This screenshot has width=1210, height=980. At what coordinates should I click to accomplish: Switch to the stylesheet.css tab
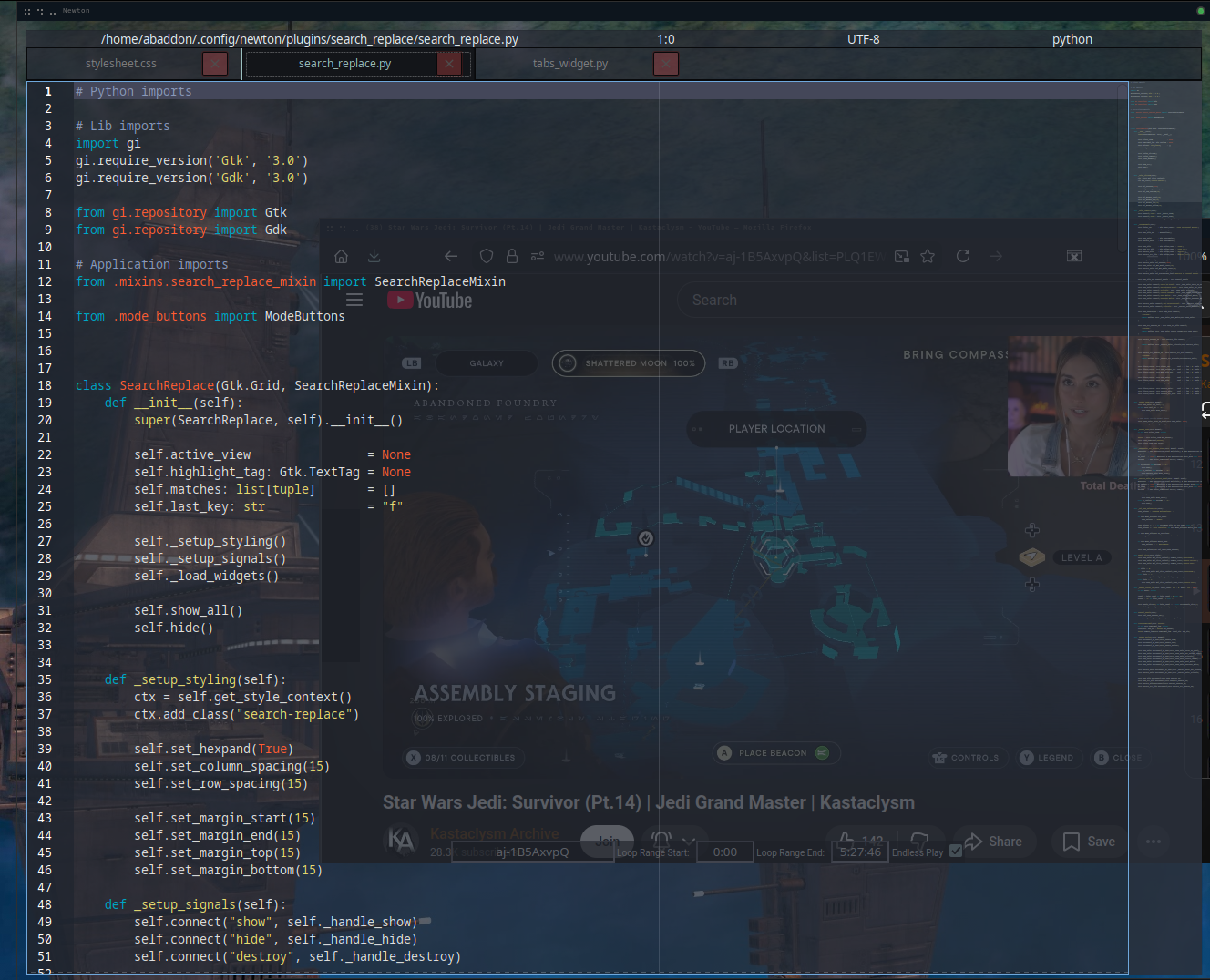(x=120, y=63)
